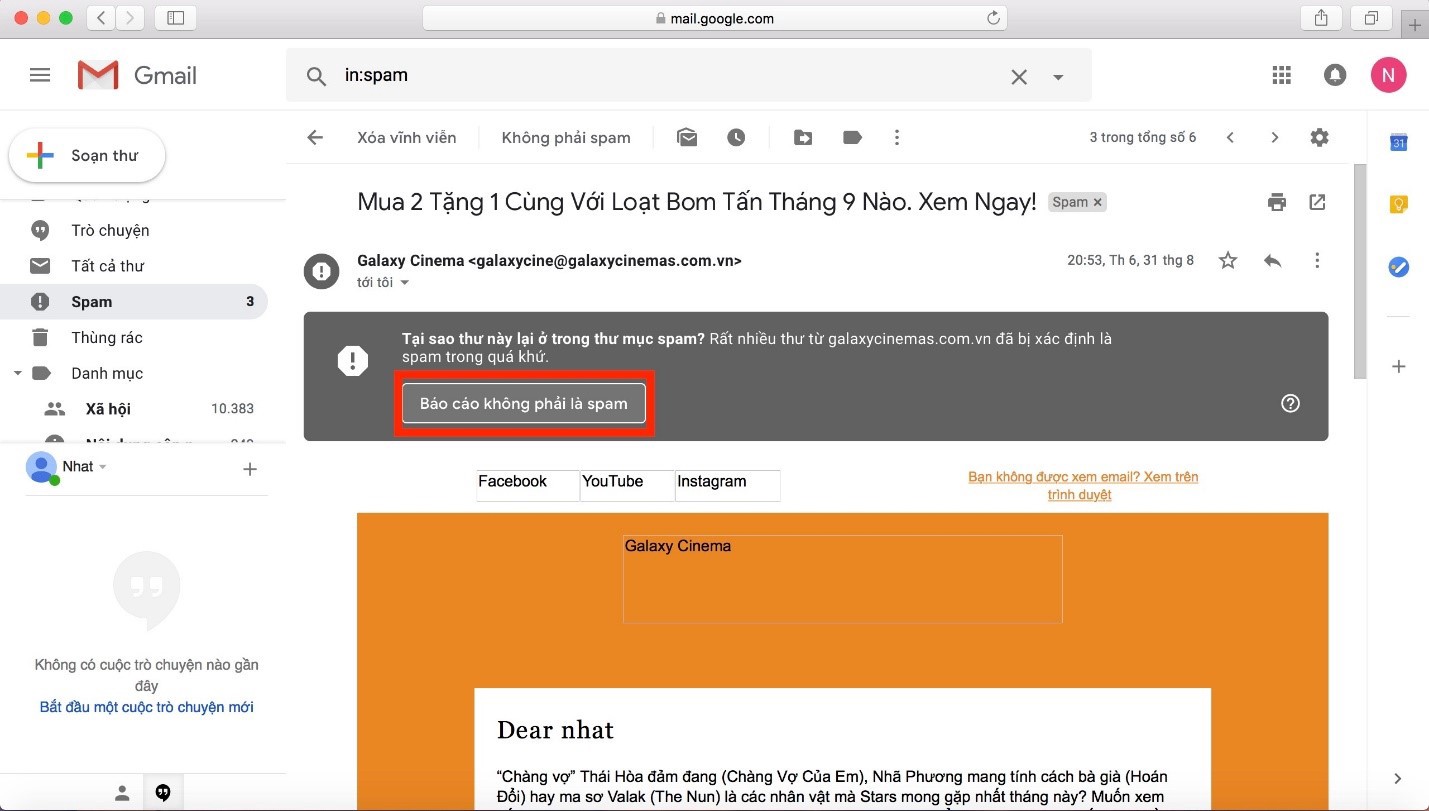Open the labels tag icon
Image resolution: width=1429 pixels, height=811 pixels.
click(852, 138)
